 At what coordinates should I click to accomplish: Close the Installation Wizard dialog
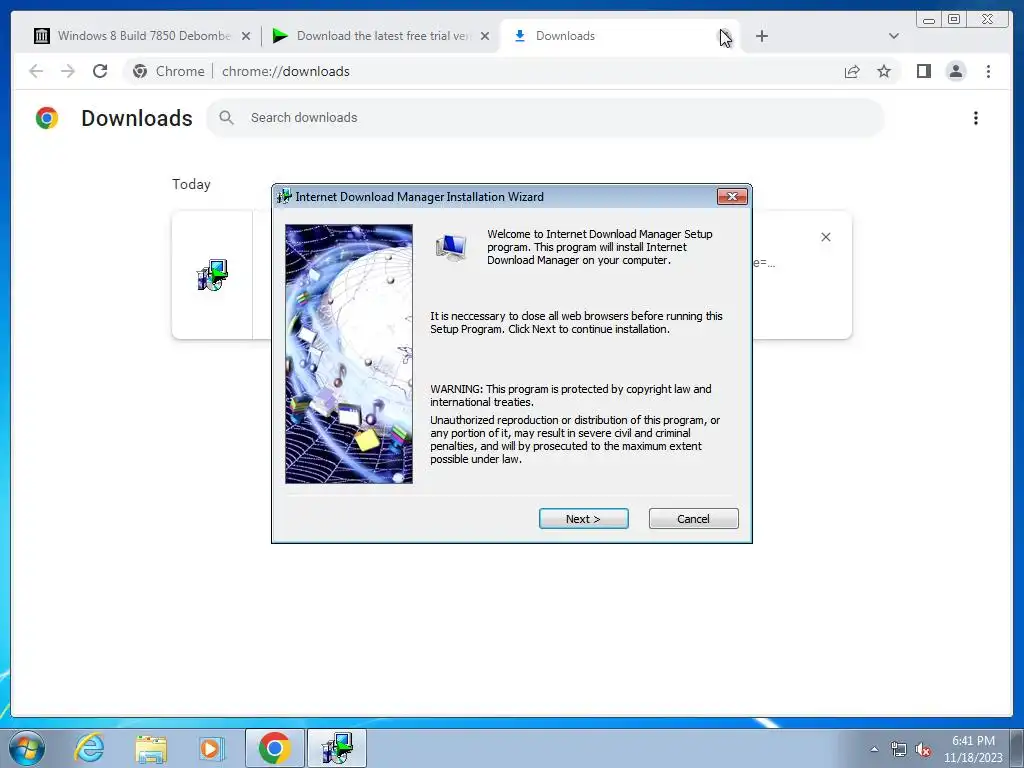731,197
